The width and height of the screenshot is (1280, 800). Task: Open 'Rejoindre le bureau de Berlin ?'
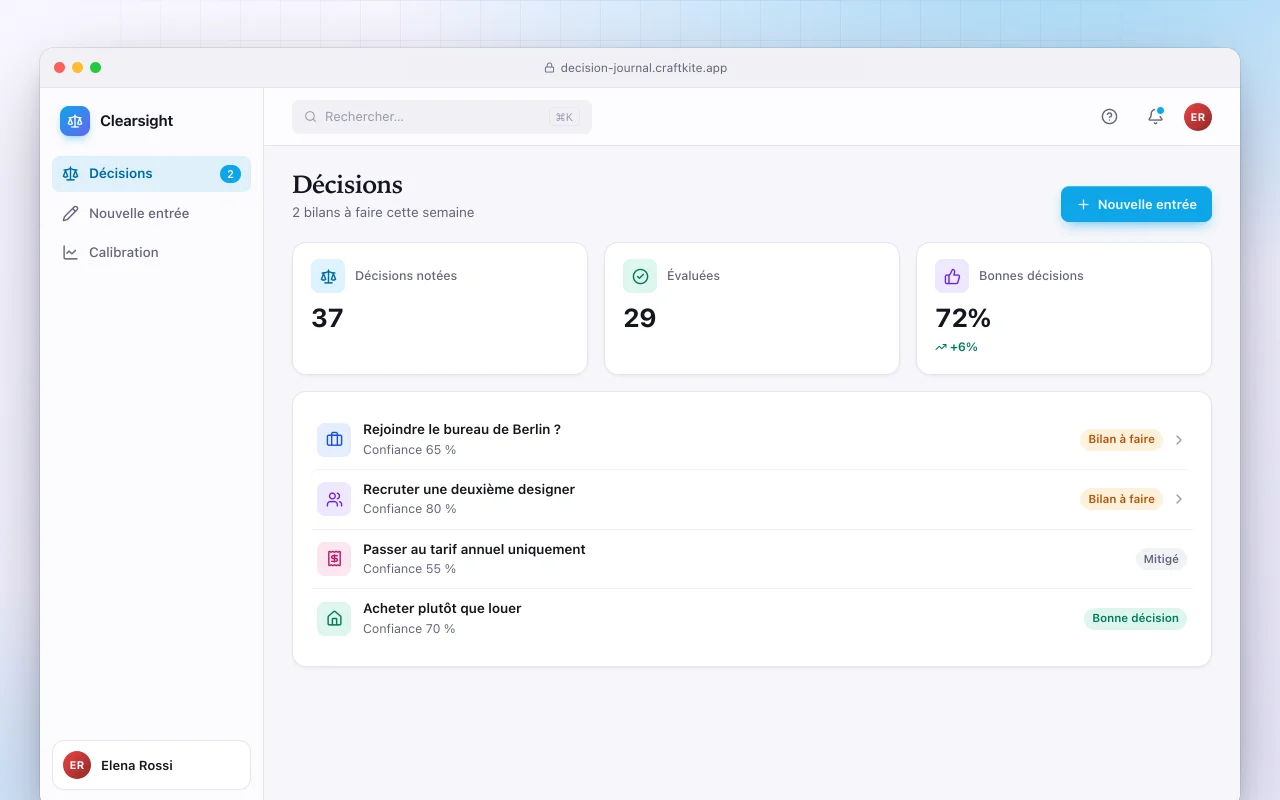click(x=752, y=440)
